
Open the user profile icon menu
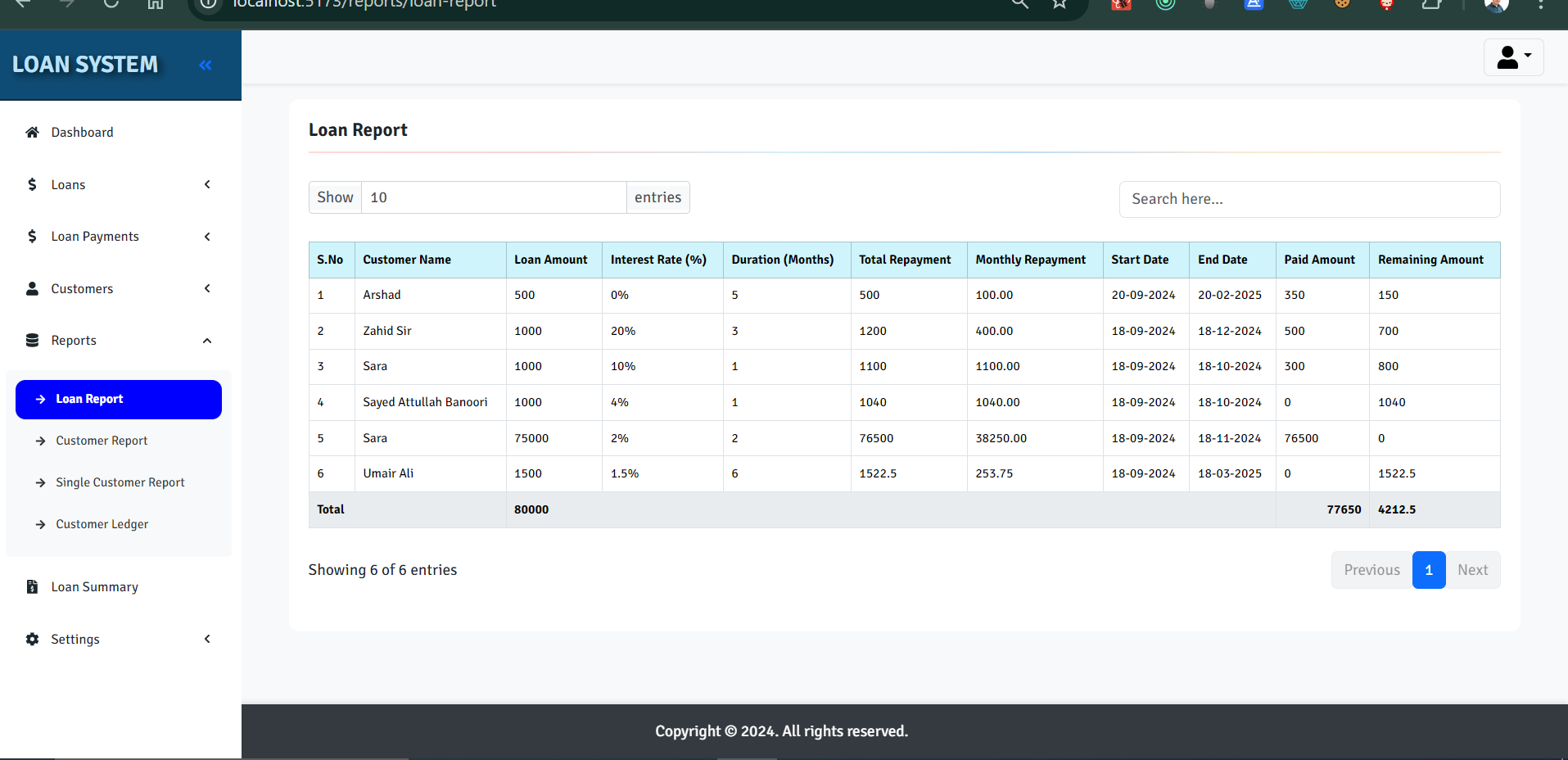tap(1513, 57)
